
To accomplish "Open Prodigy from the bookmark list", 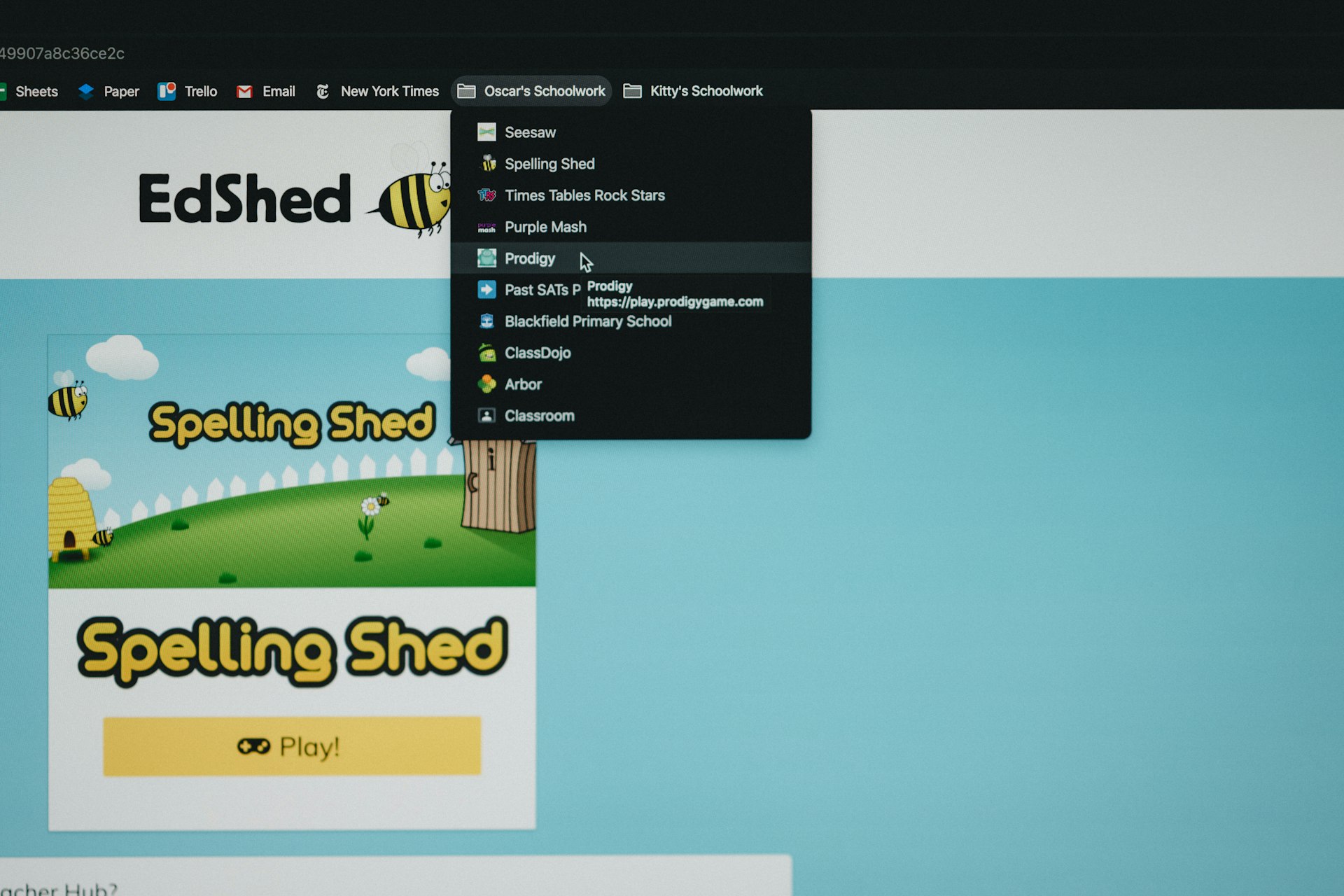I will click(x=631, y=258).
